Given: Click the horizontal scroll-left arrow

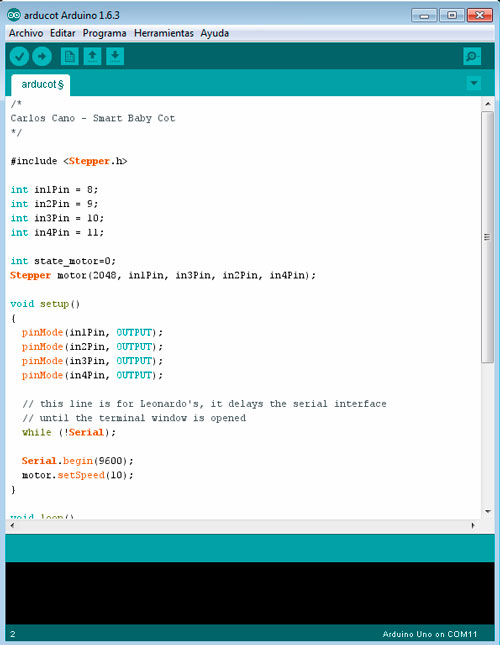Looking at the screenshot, I should pos(12,525).
